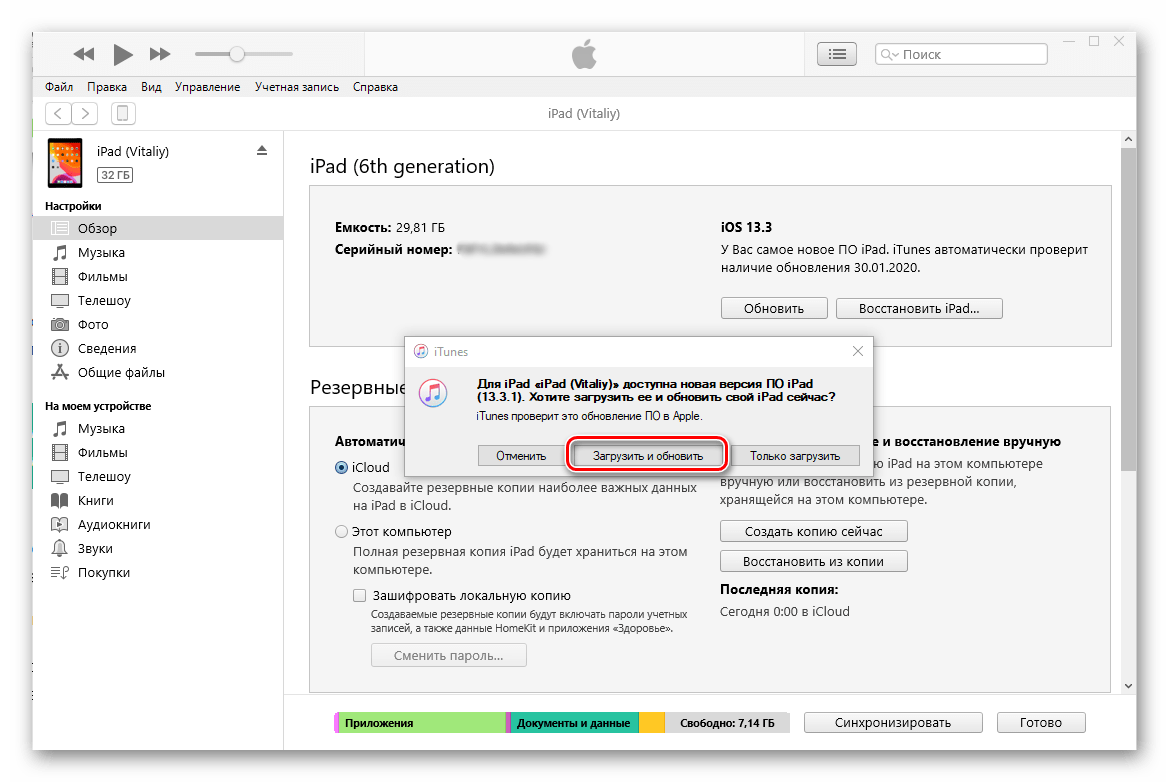The height and width of the screenshot is (782, 1169).
Task: Open the list view toolbar button
Action: pyautogui.click(x=836, y=54)
